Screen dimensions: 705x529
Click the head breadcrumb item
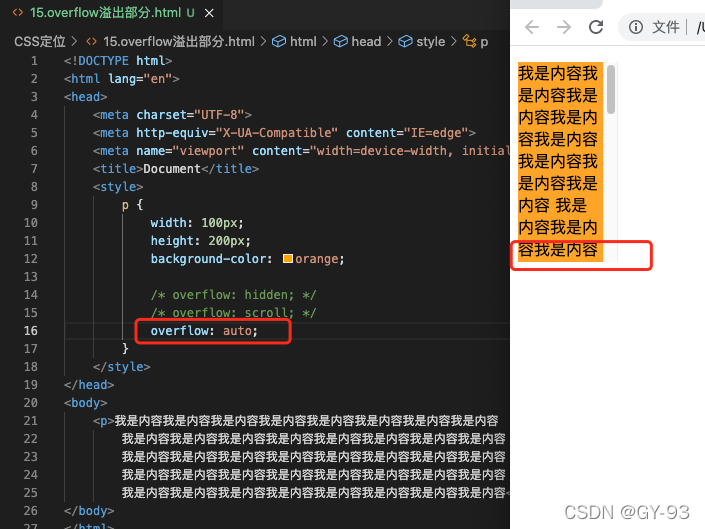click(366, 42)
